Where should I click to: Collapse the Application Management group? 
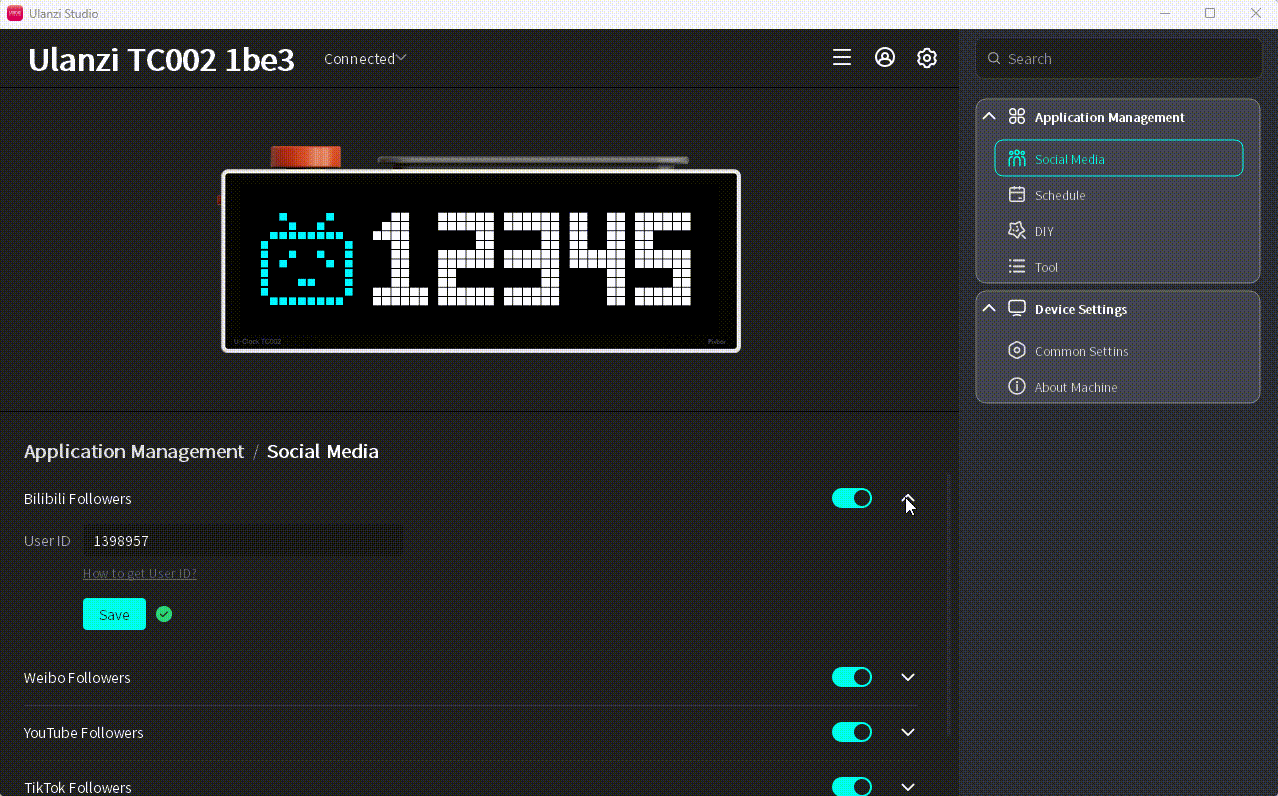click(x=989, y=117)
